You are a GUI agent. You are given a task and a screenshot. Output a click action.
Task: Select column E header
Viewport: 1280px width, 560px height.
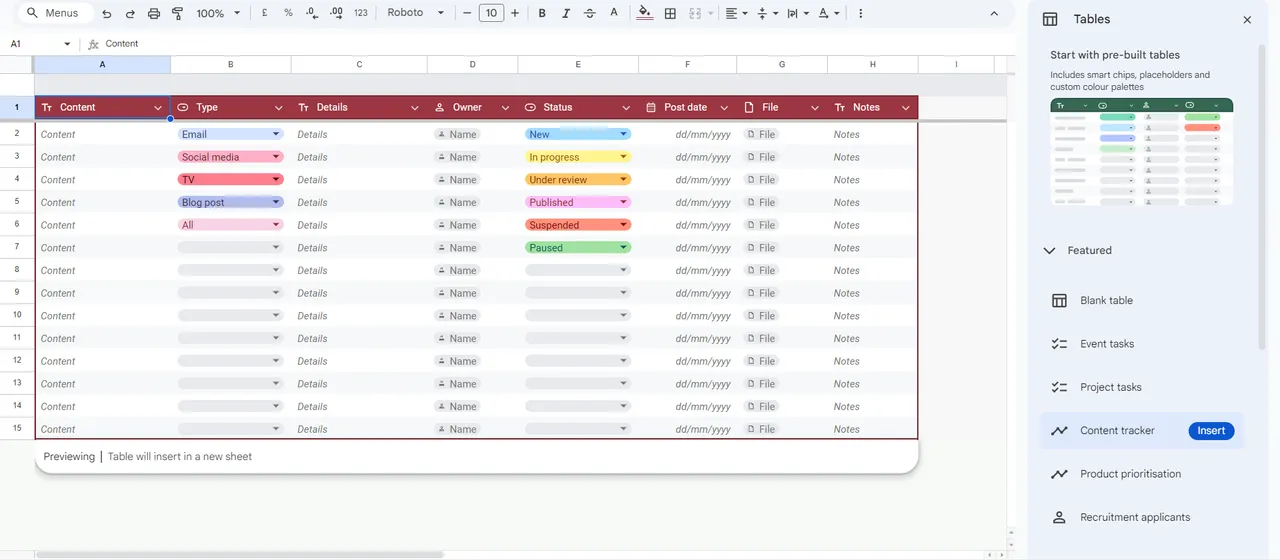[578, 64]
